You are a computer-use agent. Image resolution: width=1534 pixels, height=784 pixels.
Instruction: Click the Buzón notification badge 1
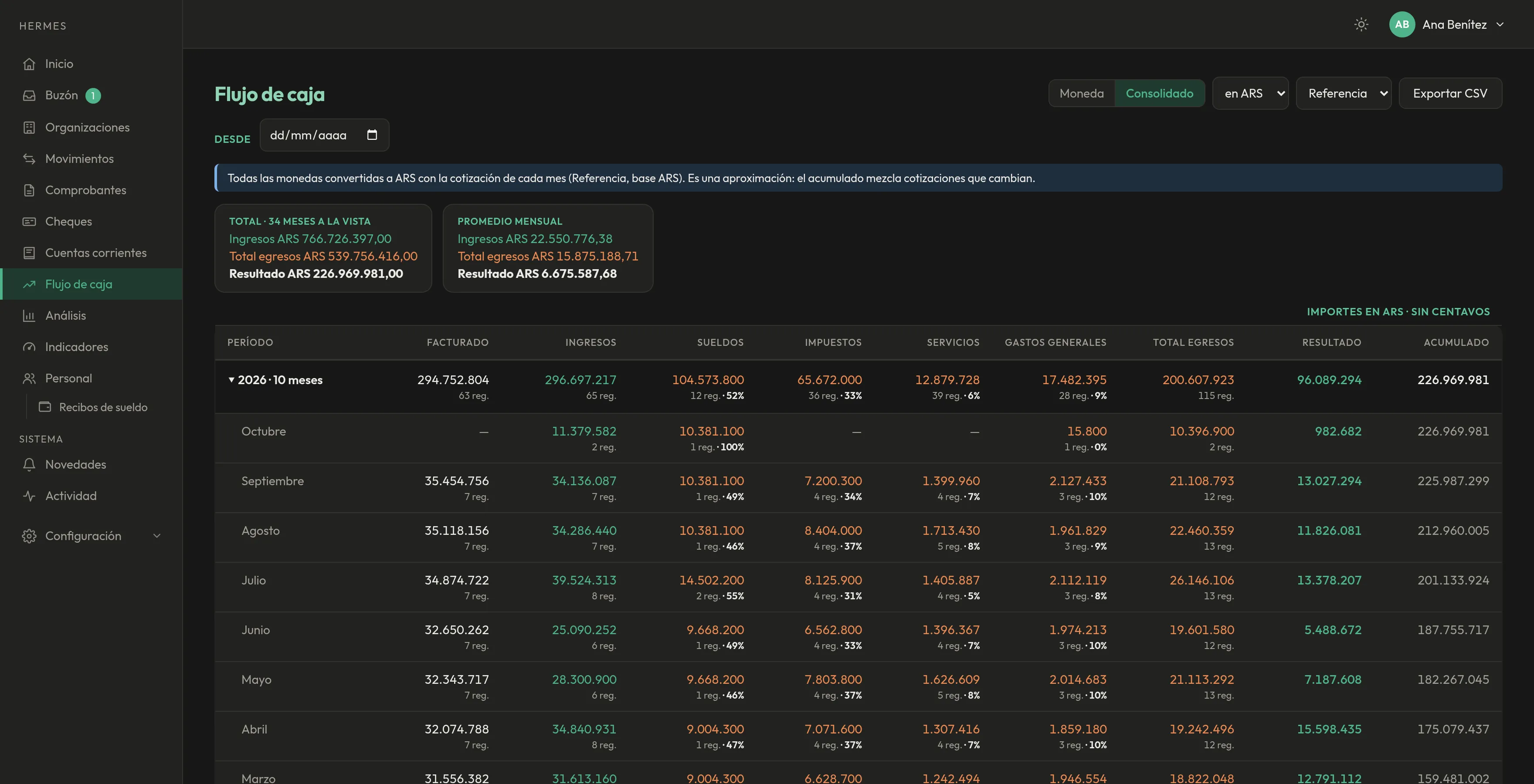93,95
